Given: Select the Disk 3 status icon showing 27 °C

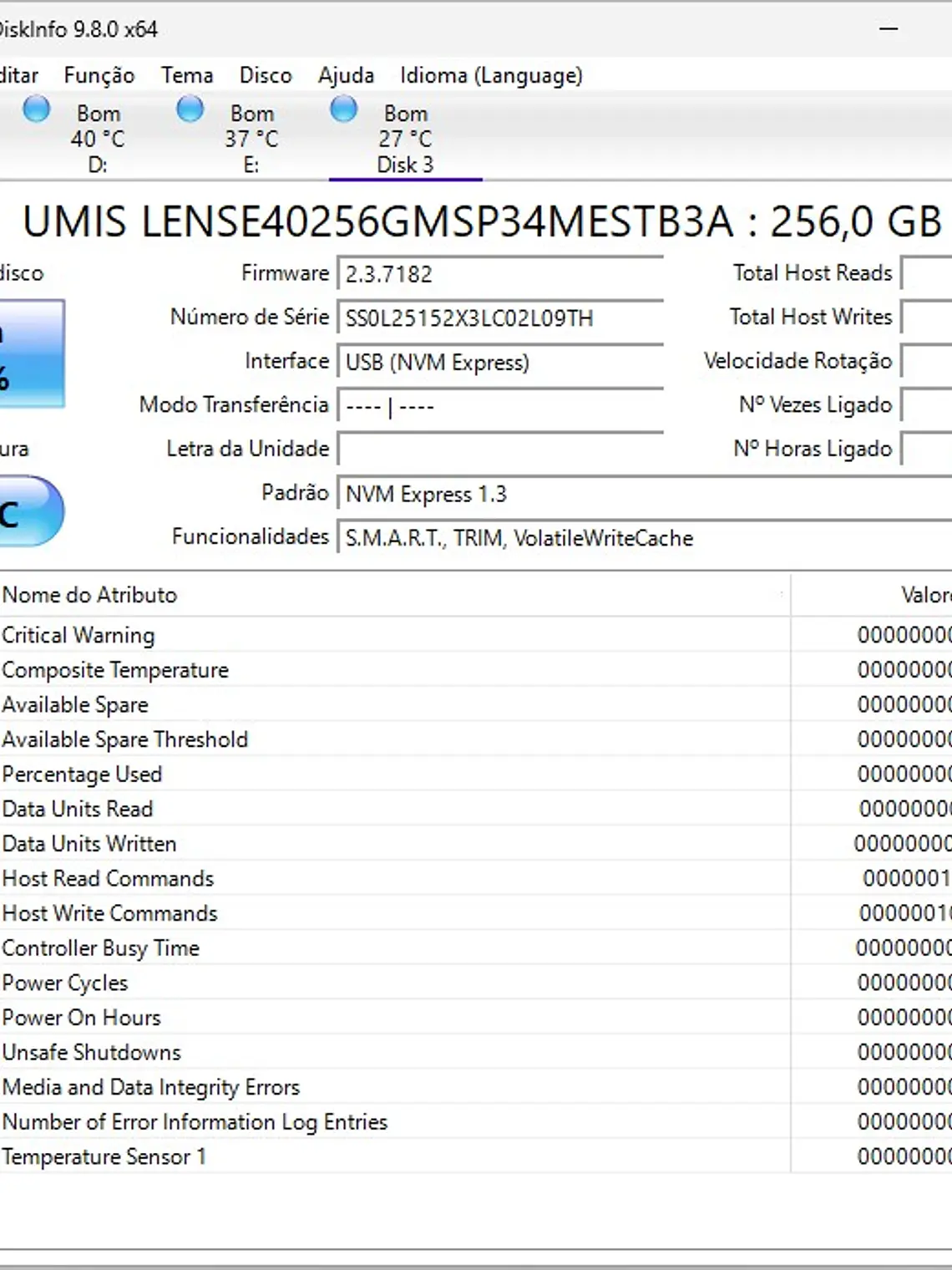Looking at the screenshot, I should coord(404,138).
